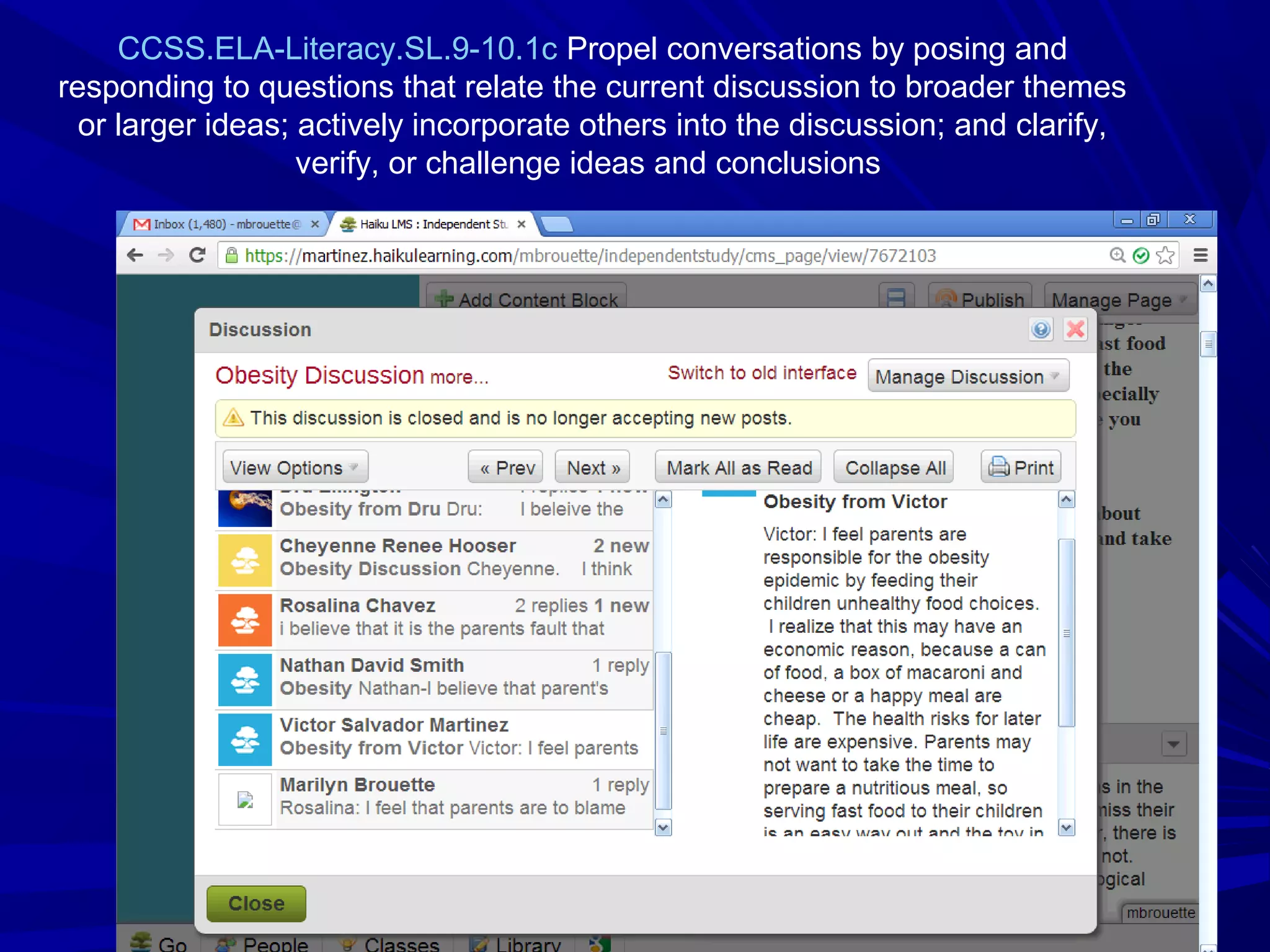Click Nathan David Smith's blue avatar
This screenshot has height=952, width=1270.
pos(245,679)
